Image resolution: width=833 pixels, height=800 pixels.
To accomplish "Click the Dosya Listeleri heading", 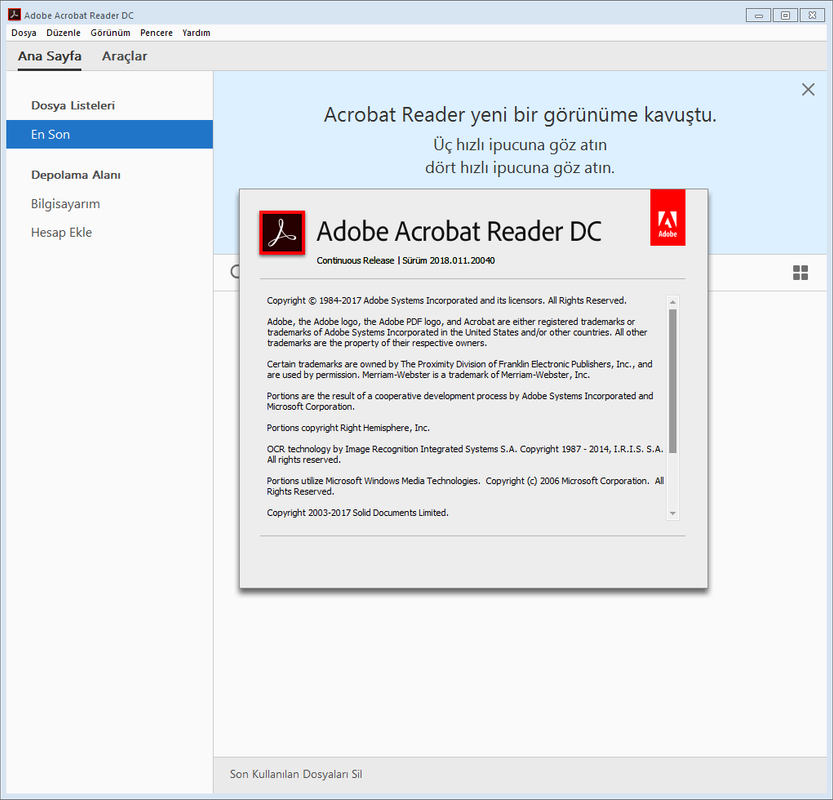I will click(x=73, y=105).
